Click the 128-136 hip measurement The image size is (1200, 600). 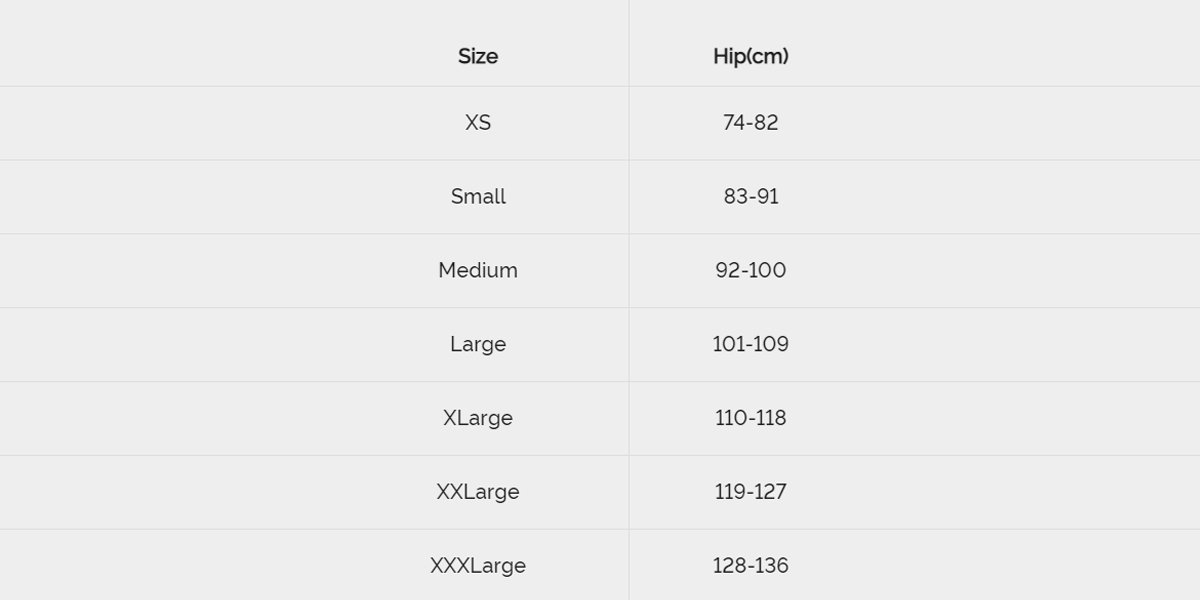[750, 566]
